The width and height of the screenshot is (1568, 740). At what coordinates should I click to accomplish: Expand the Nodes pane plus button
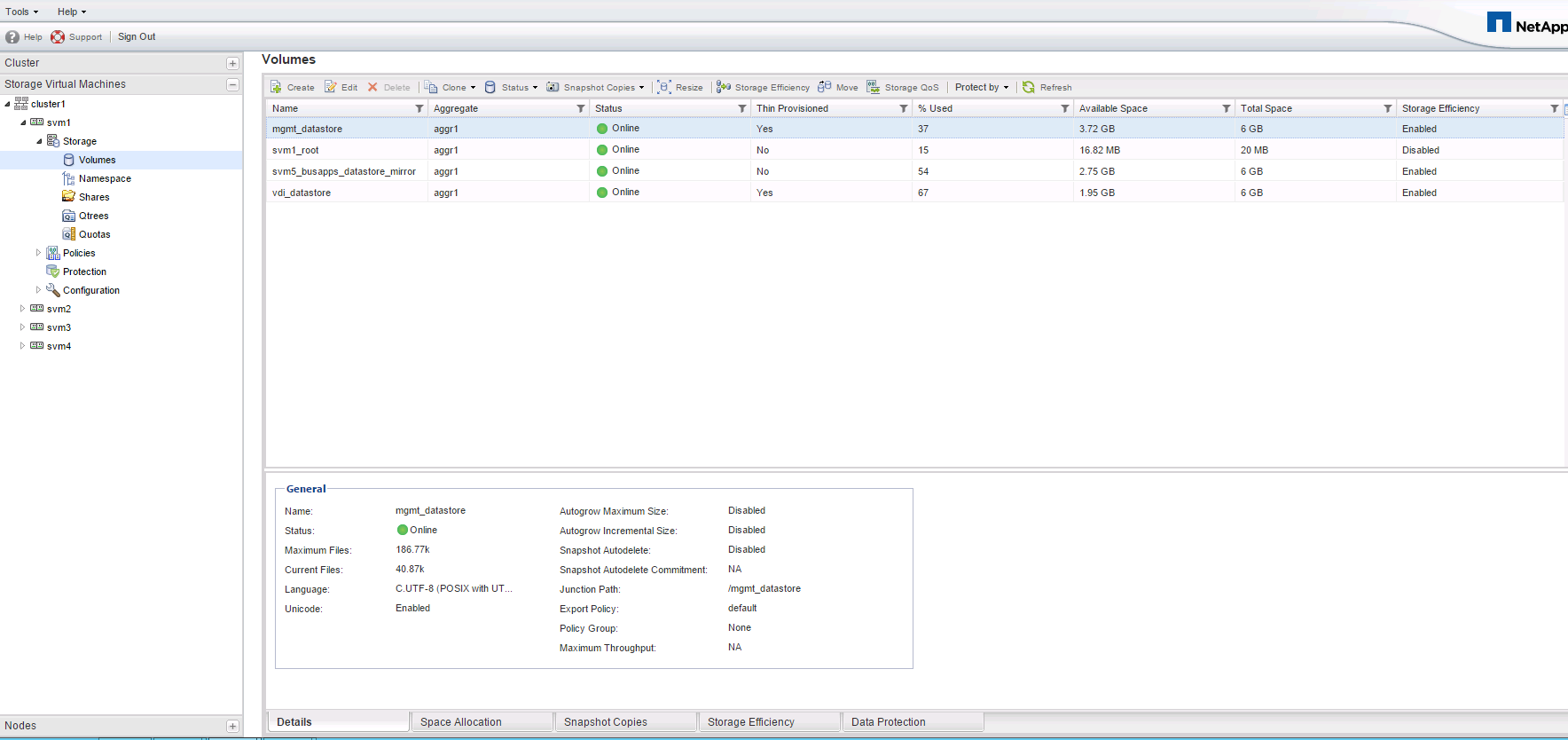[232, 727]
